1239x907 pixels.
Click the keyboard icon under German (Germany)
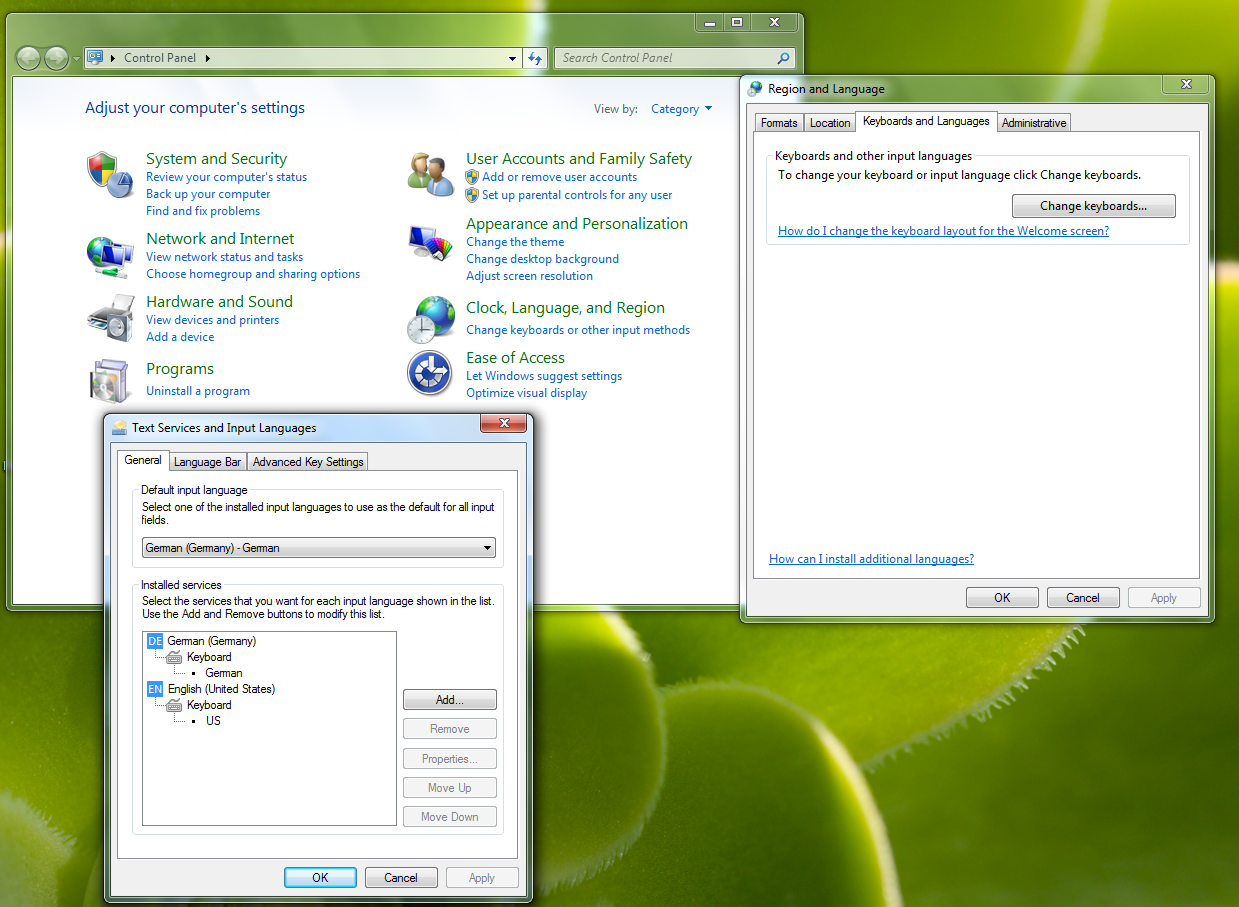174,657
